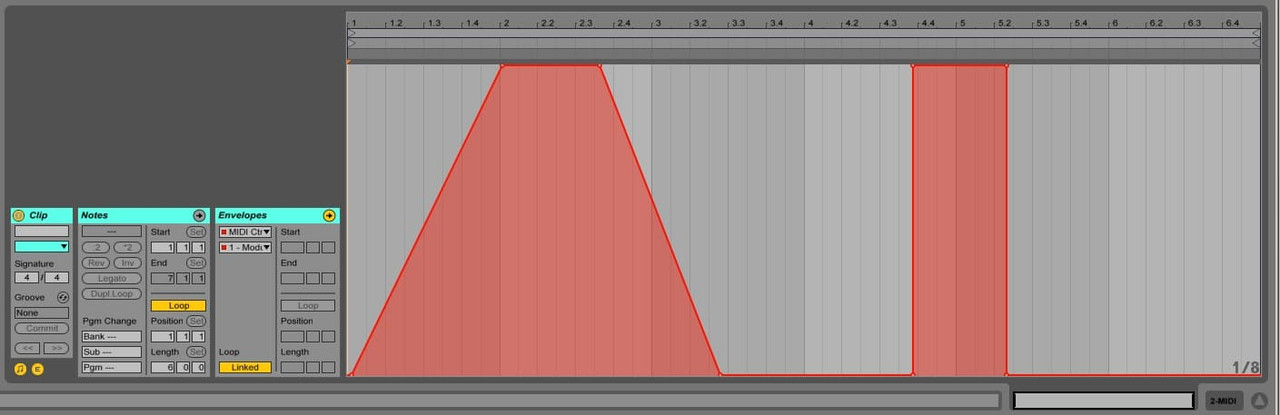Viewport: 1280px width, 415px height.
Task: Select envelope breakpoint at bottom near 3.2
Action: 720,374
